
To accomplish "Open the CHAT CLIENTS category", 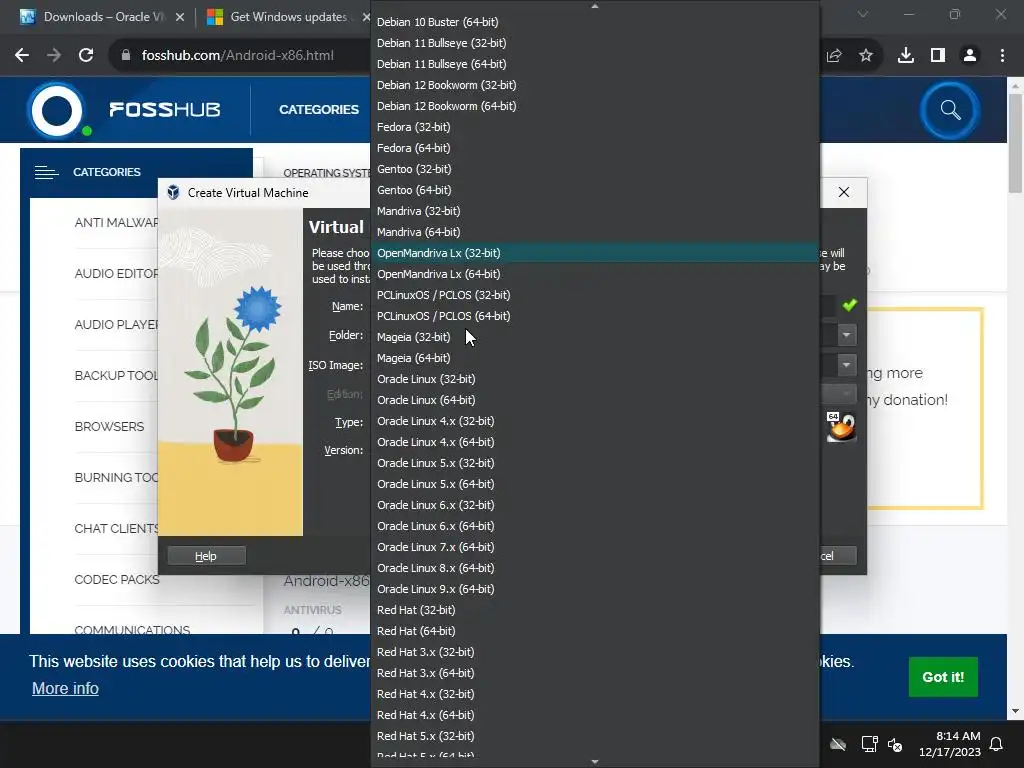I will [x=116, y=528].
